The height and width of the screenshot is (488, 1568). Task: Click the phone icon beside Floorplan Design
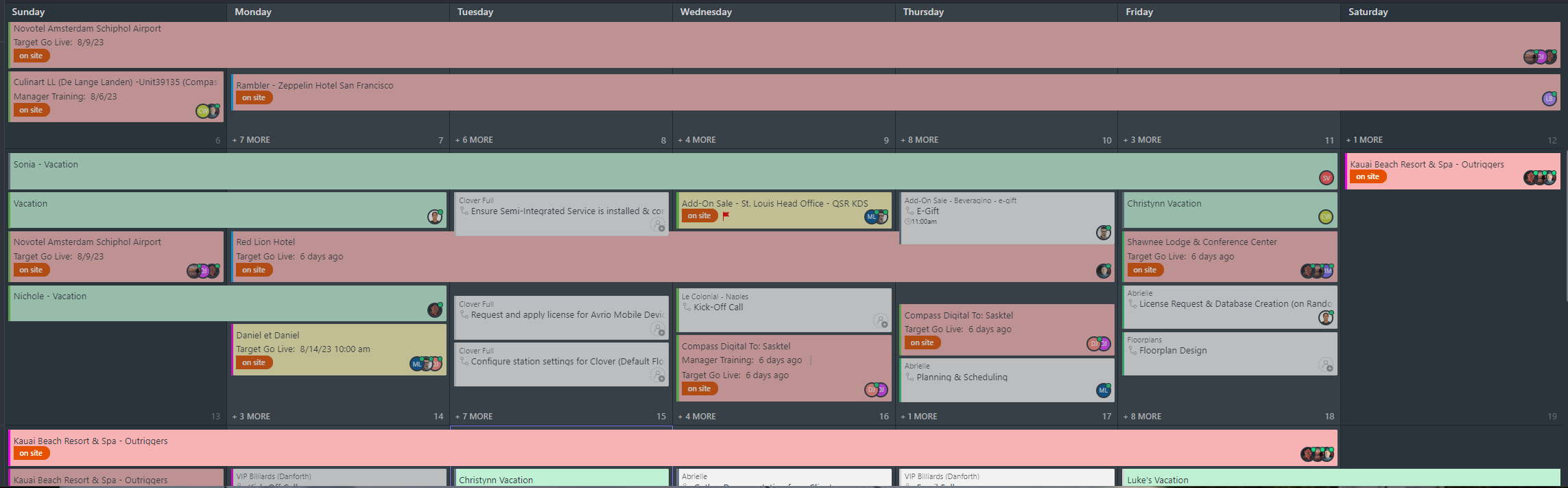click(x=1132, y=351)
